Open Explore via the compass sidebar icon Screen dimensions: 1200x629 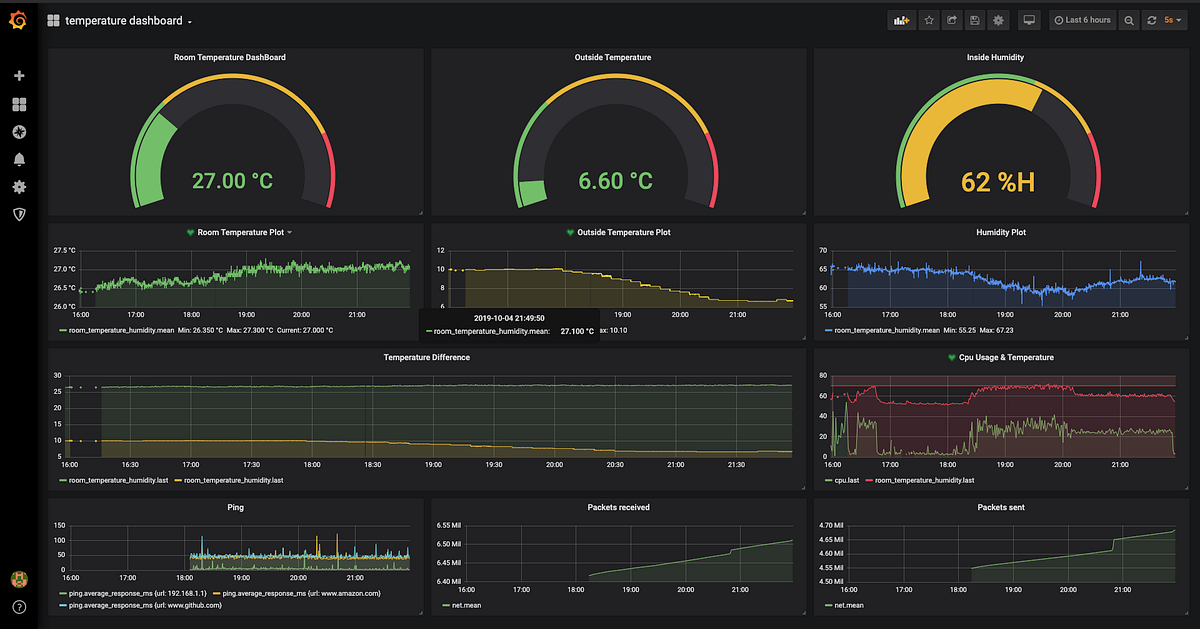tap(19, 131)
